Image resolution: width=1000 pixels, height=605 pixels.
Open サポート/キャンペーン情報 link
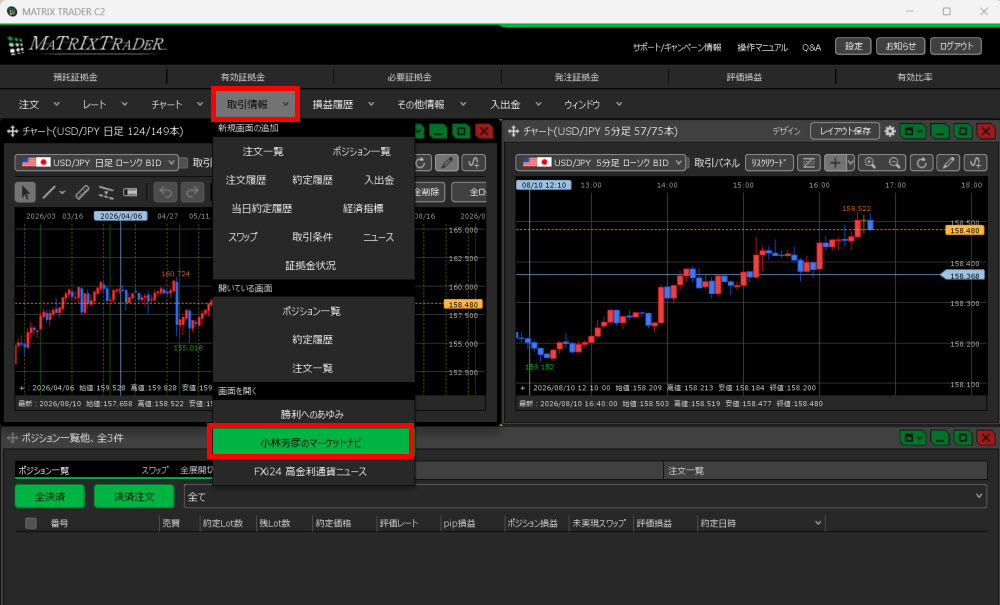[x=677, y=48]
